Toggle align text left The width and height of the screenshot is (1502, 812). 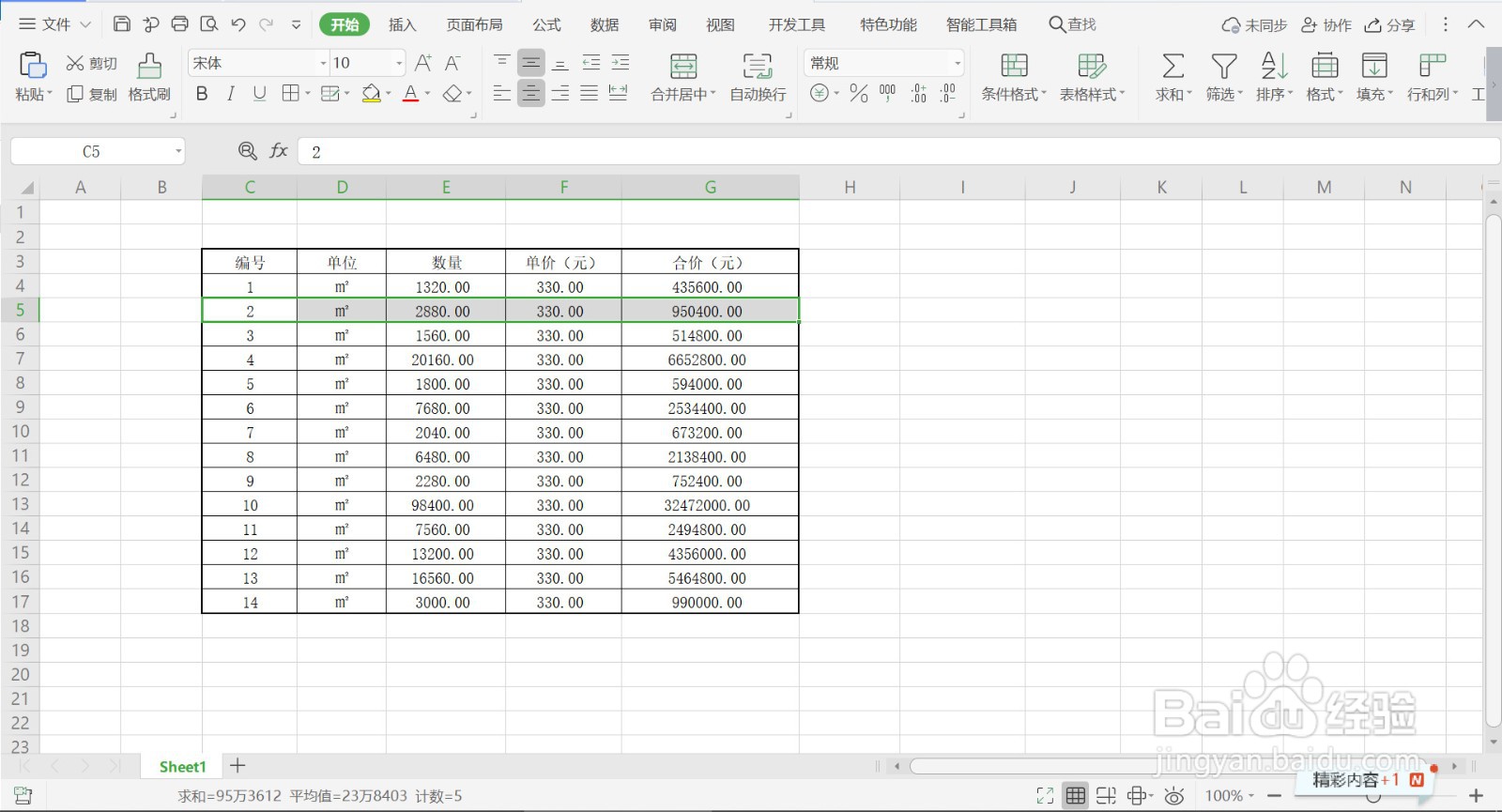[502, 93]
